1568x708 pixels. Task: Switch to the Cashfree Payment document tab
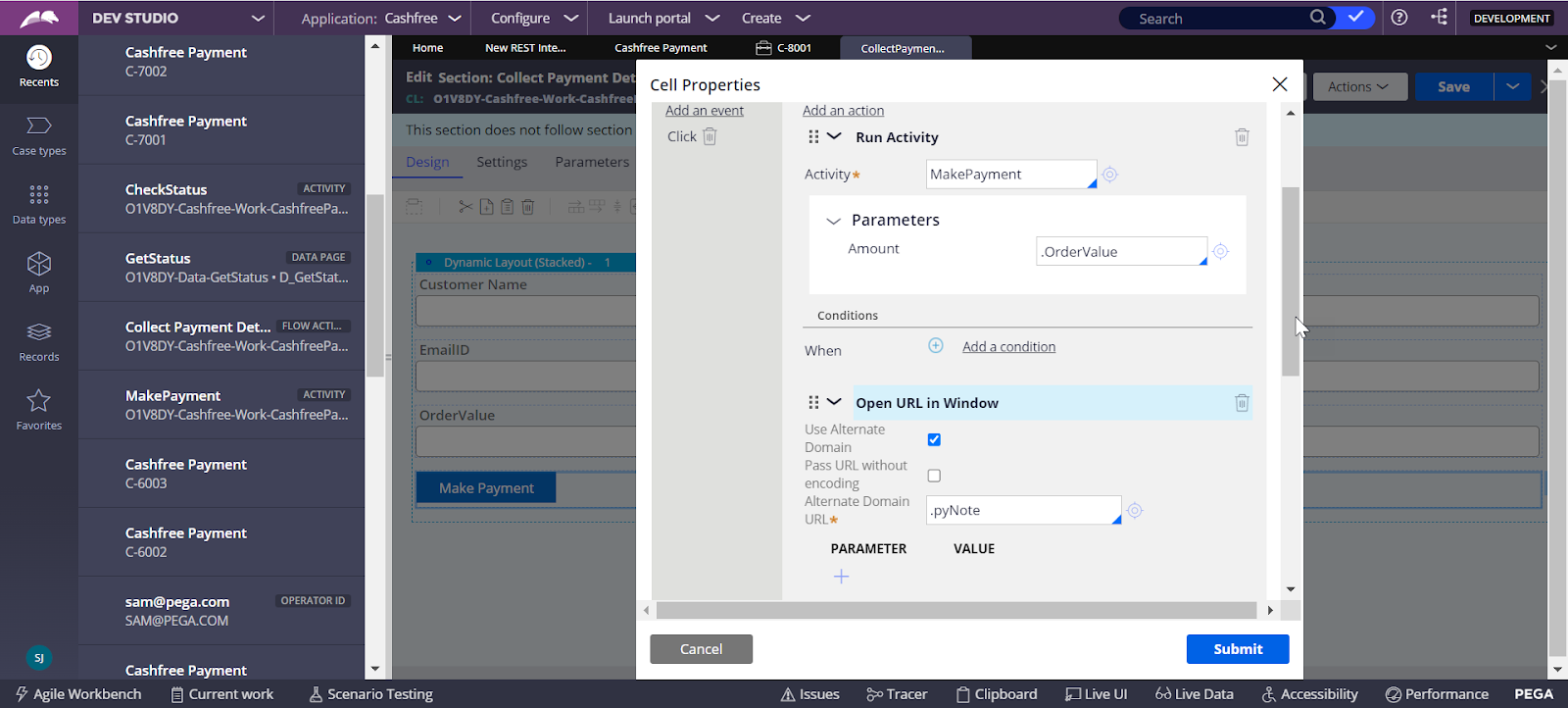661,47
